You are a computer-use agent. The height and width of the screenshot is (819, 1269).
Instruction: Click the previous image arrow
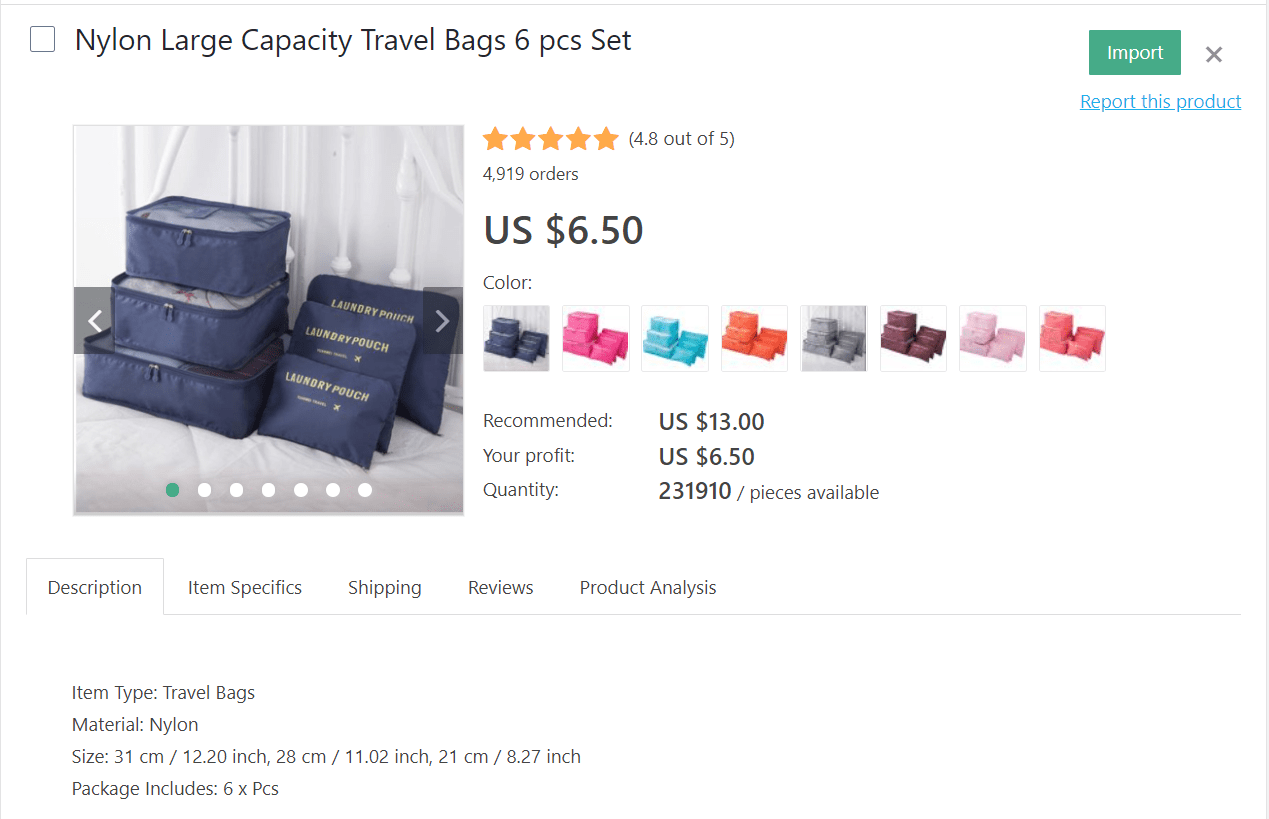pyautogui.click(x=95, y=320)
